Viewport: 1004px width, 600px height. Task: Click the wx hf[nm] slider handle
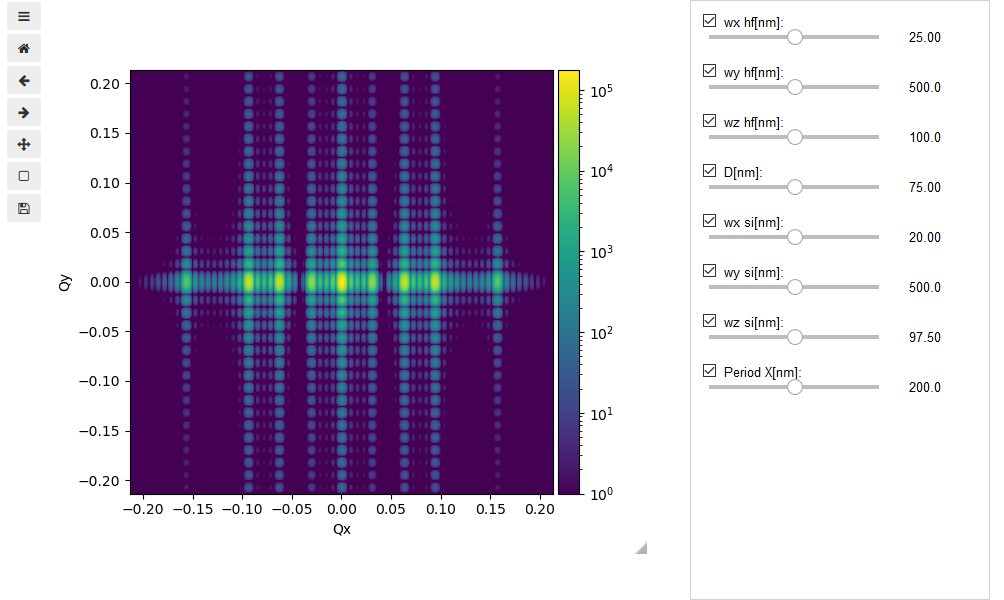pos(795,37)
